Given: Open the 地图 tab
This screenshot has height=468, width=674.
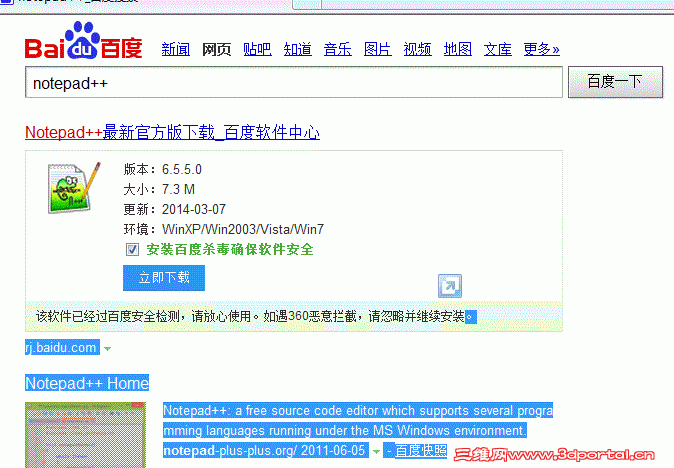Looking at the screenshot, I should click(x=457, y=49).
